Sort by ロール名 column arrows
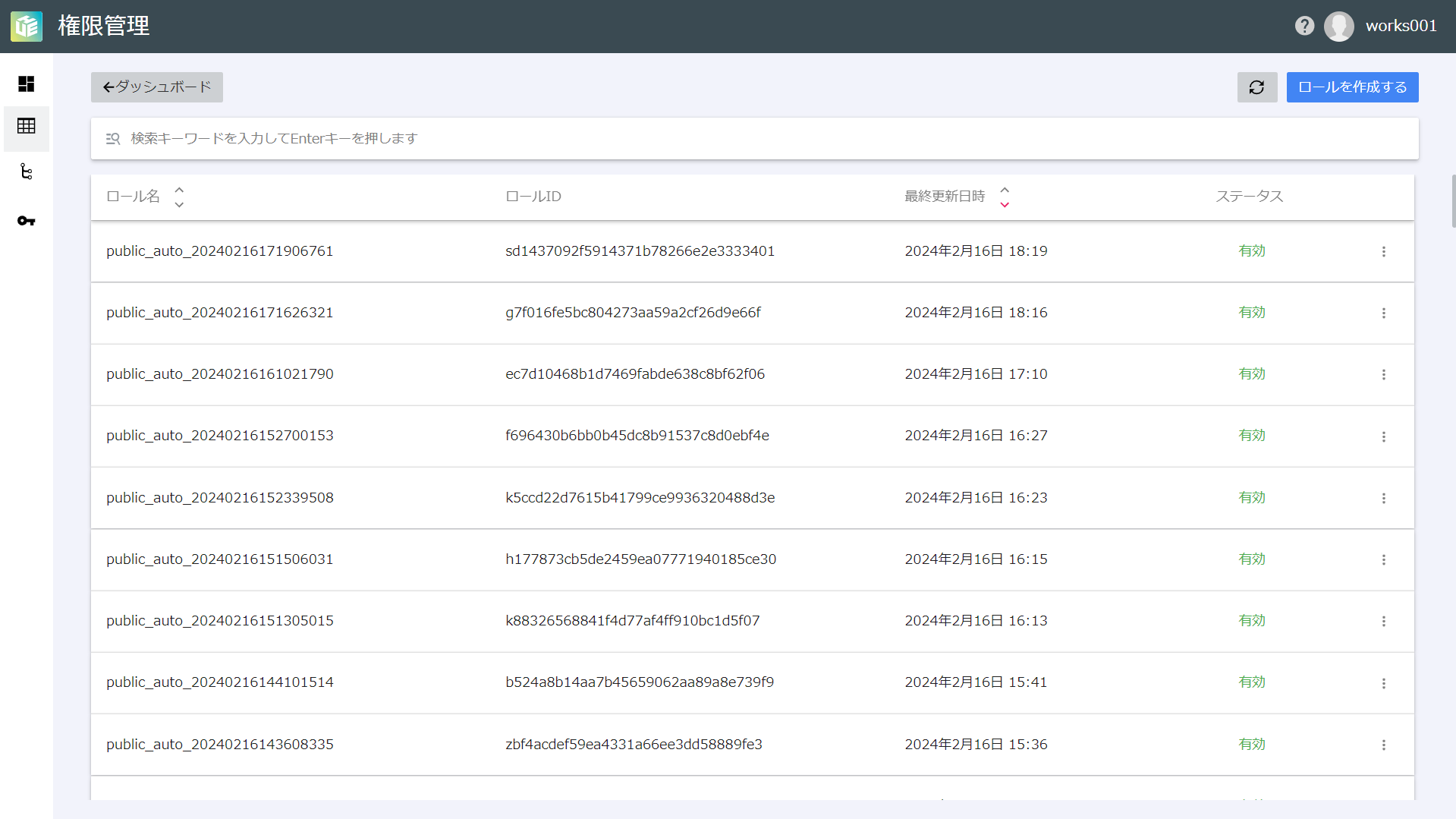The image size is (1456, 819). pyautogui.click(x=179, y=197)
